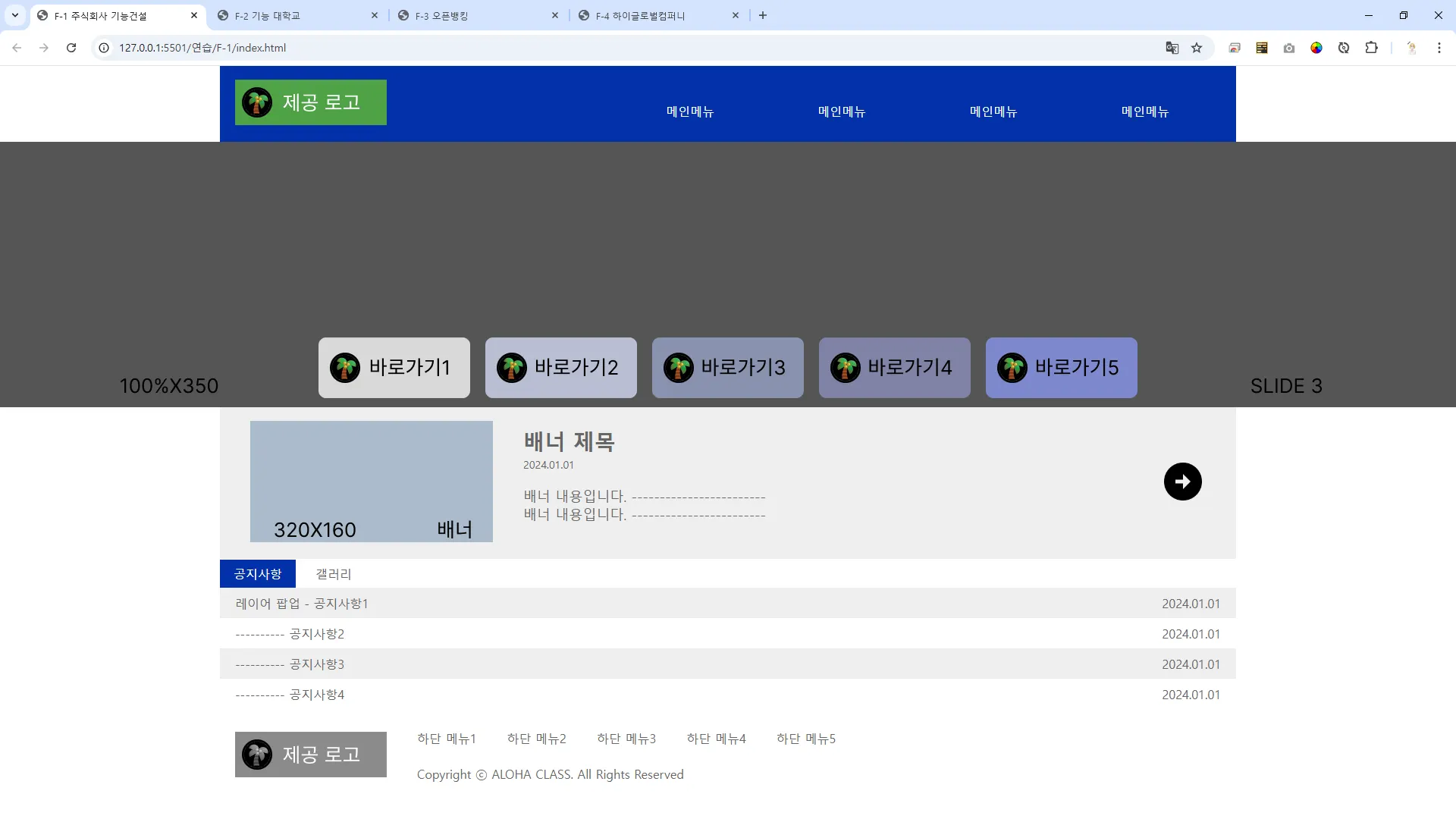
Task: Select the 공지사항 tab
Action: 258,574
